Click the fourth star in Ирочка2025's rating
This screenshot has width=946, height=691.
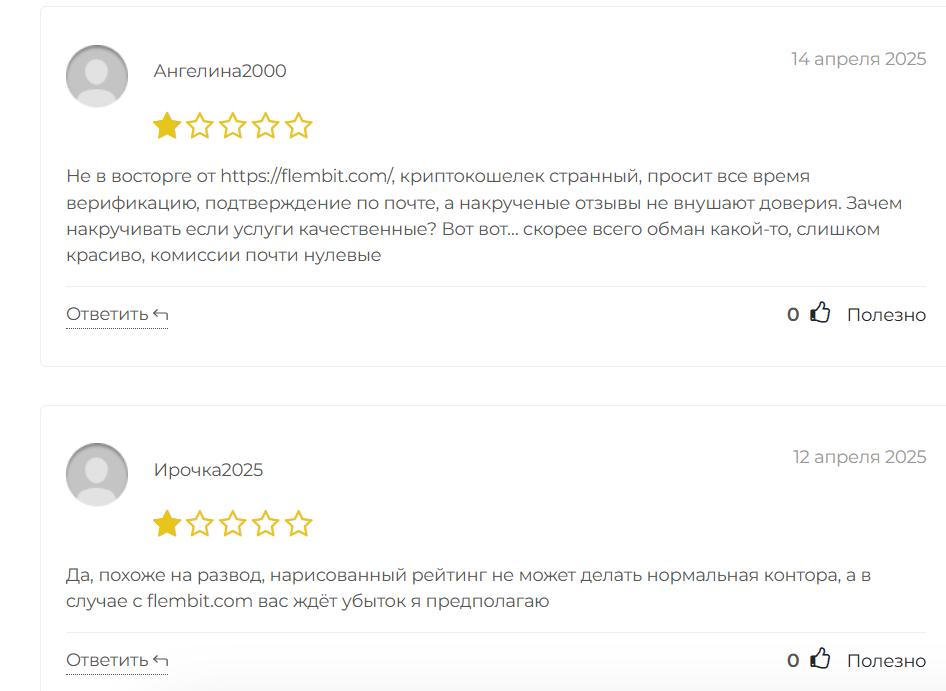(266, 524)
